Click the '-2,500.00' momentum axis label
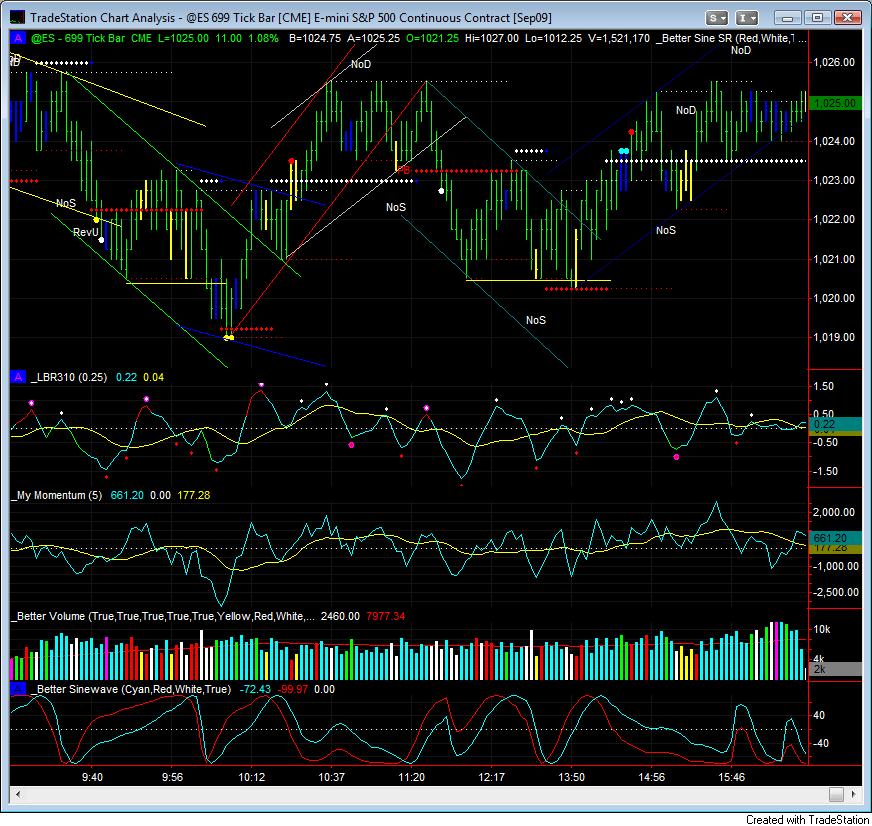This screenshot has width=872, height=826. tap(834, 592)
